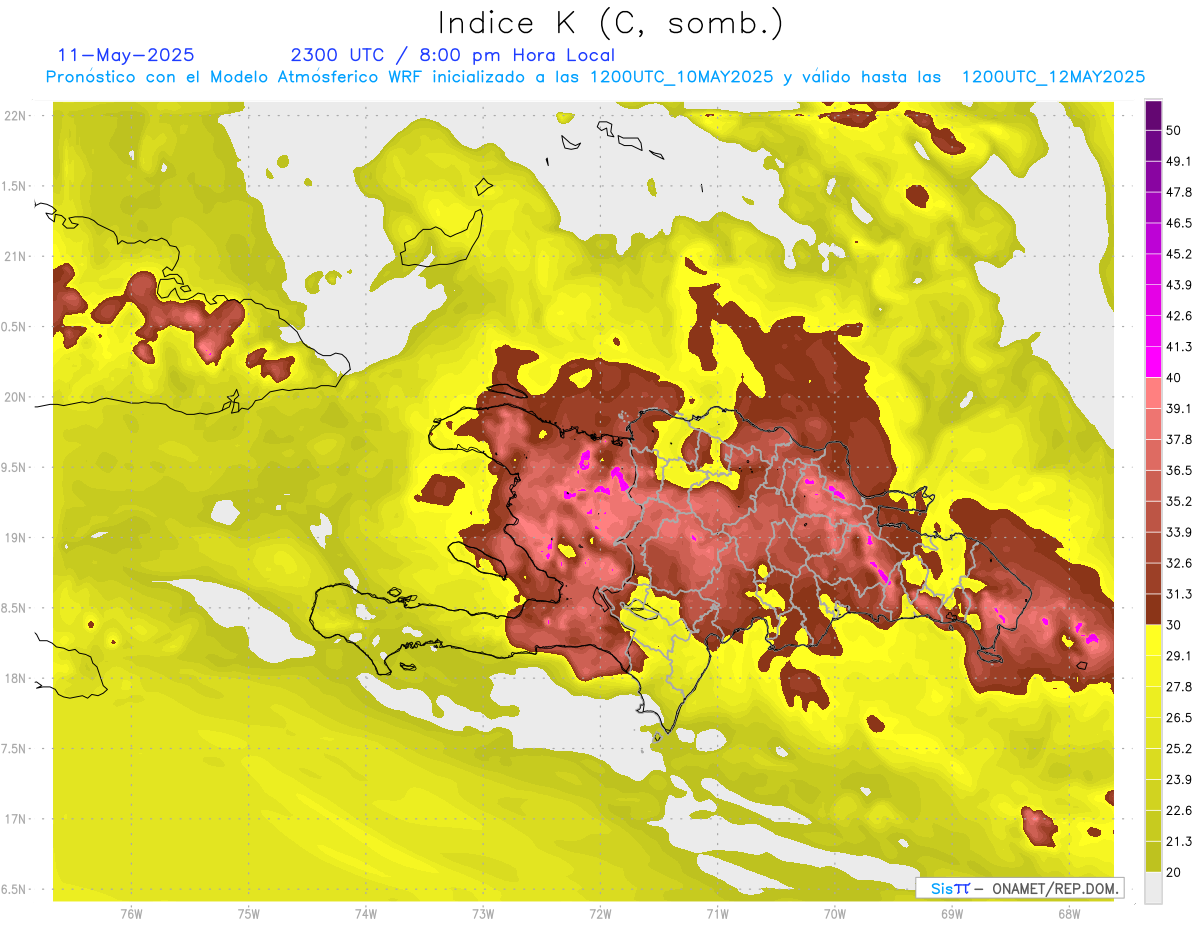Click the '19N' latitude label
This screenshot has width=1200, height=927.
click(x=16, y=538)
